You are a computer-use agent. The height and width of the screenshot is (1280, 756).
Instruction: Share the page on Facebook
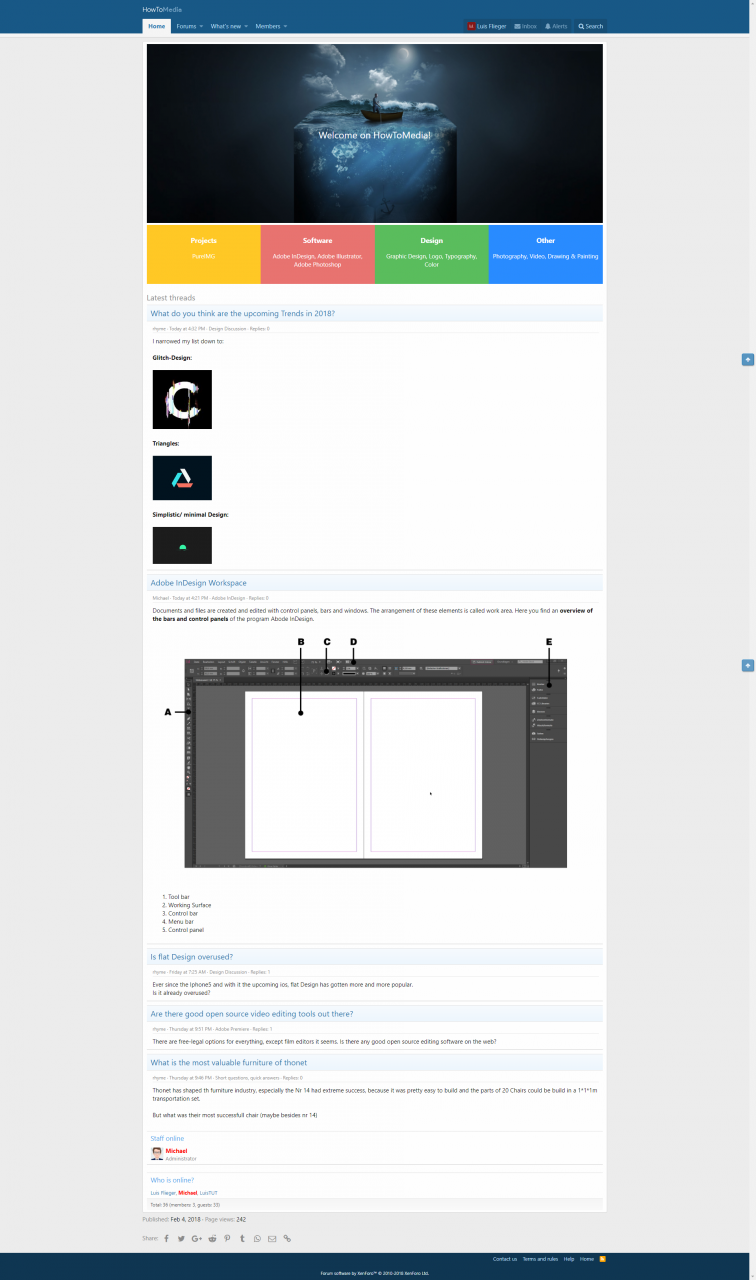166,1238
